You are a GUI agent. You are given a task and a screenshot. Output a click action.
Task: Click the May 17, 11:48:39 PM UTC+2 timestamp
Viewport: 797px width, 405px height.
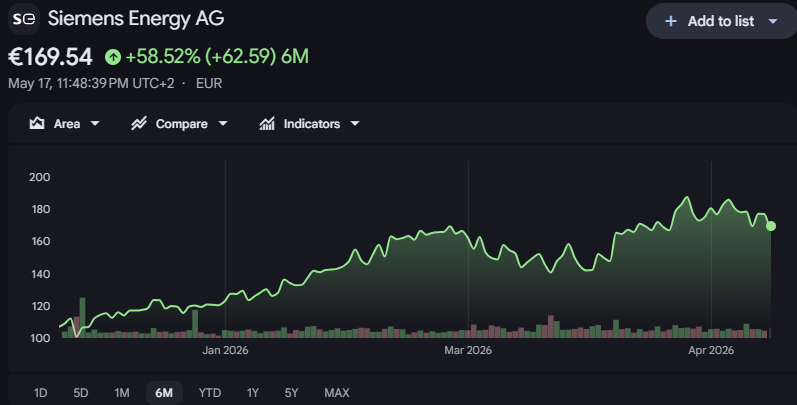91,83
